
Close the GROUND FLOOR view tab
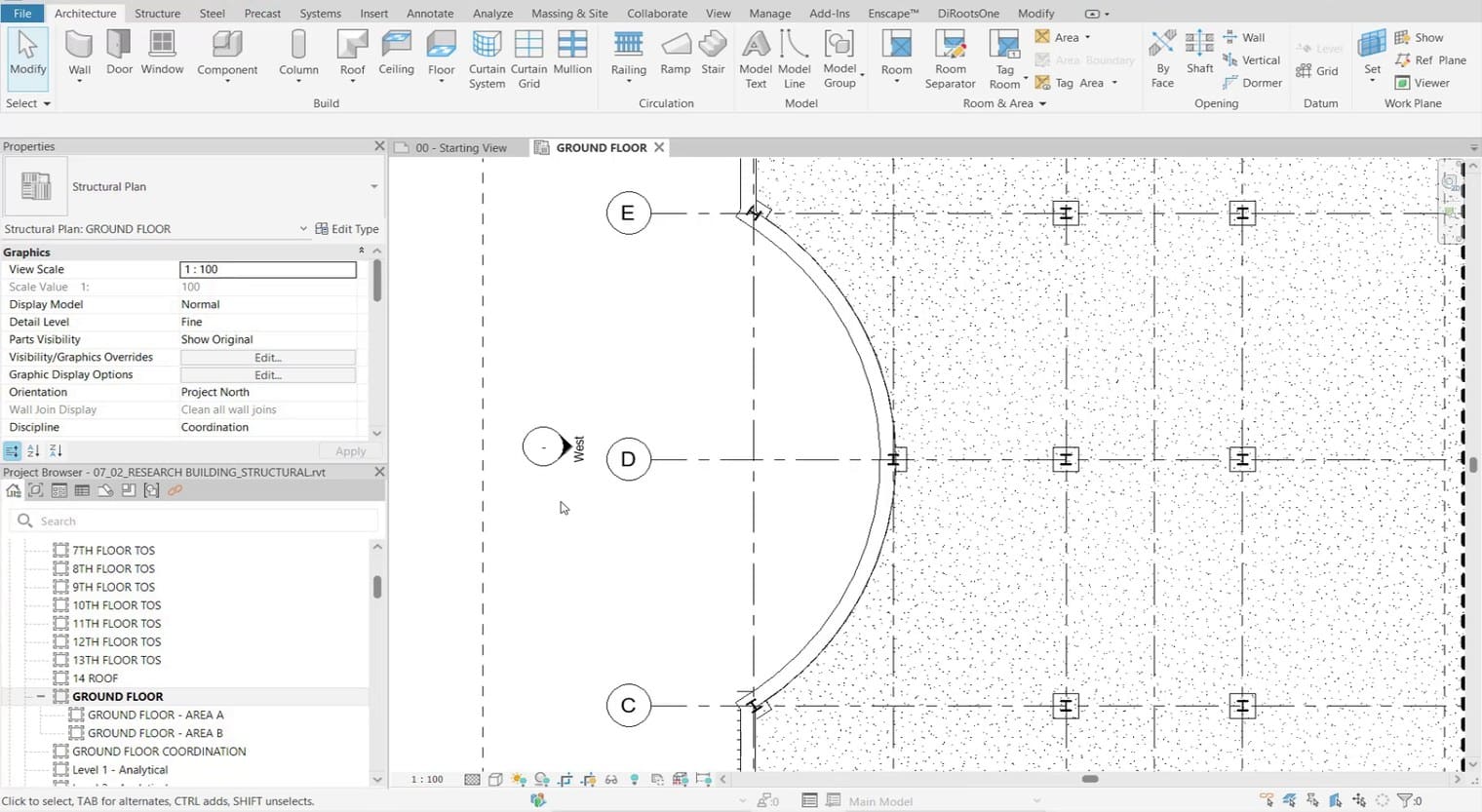click(659, 147)
